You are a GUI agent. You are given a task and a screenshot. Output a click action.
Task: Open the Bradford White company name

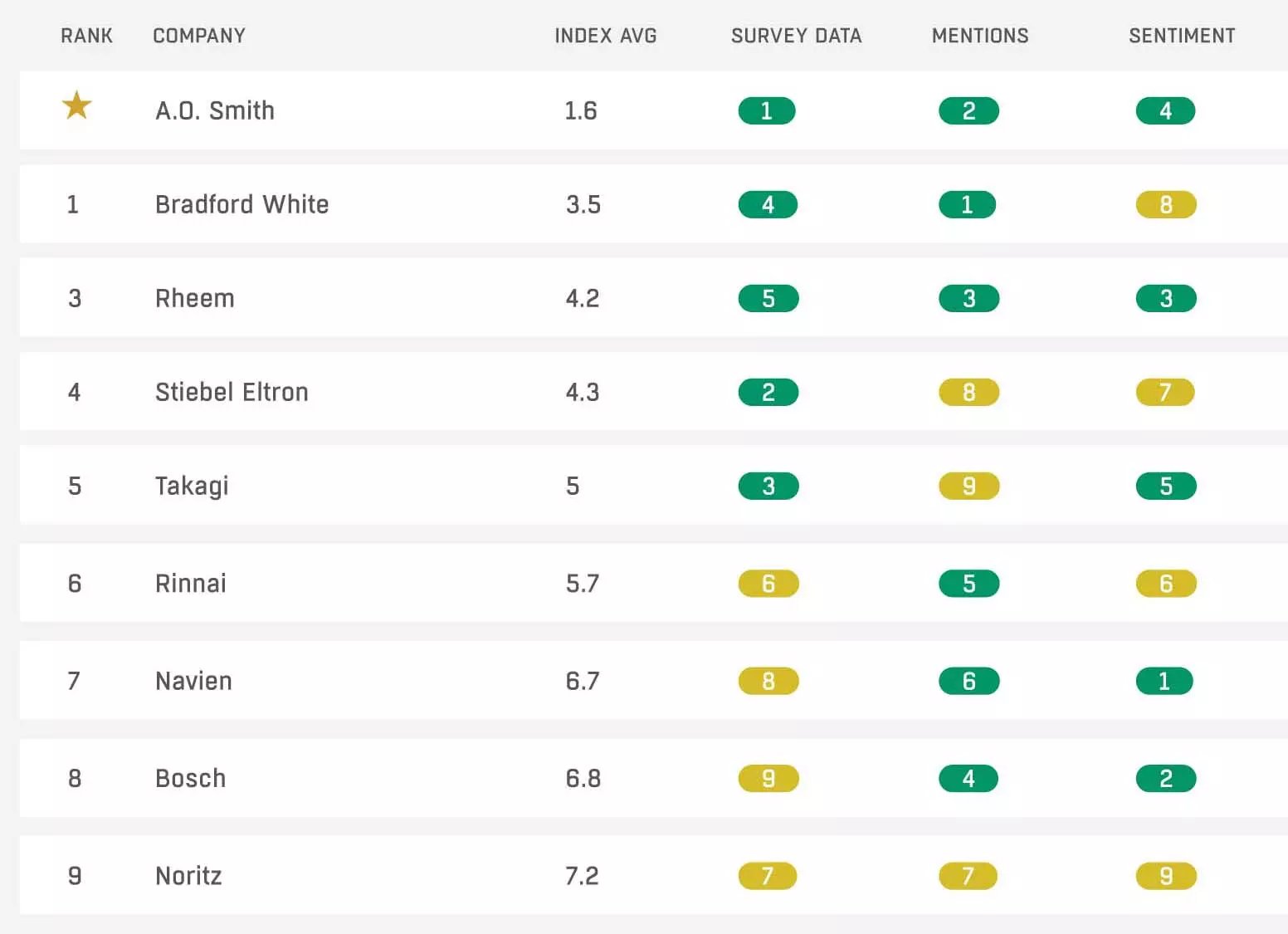tap(242, 204)
